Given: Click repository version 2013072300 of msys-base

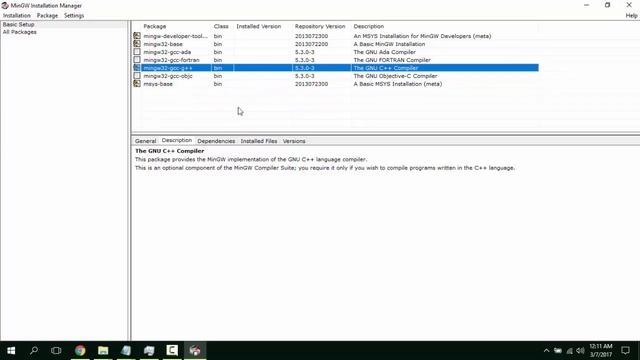Looking at the screenshot, I should (x=311, y=84).
